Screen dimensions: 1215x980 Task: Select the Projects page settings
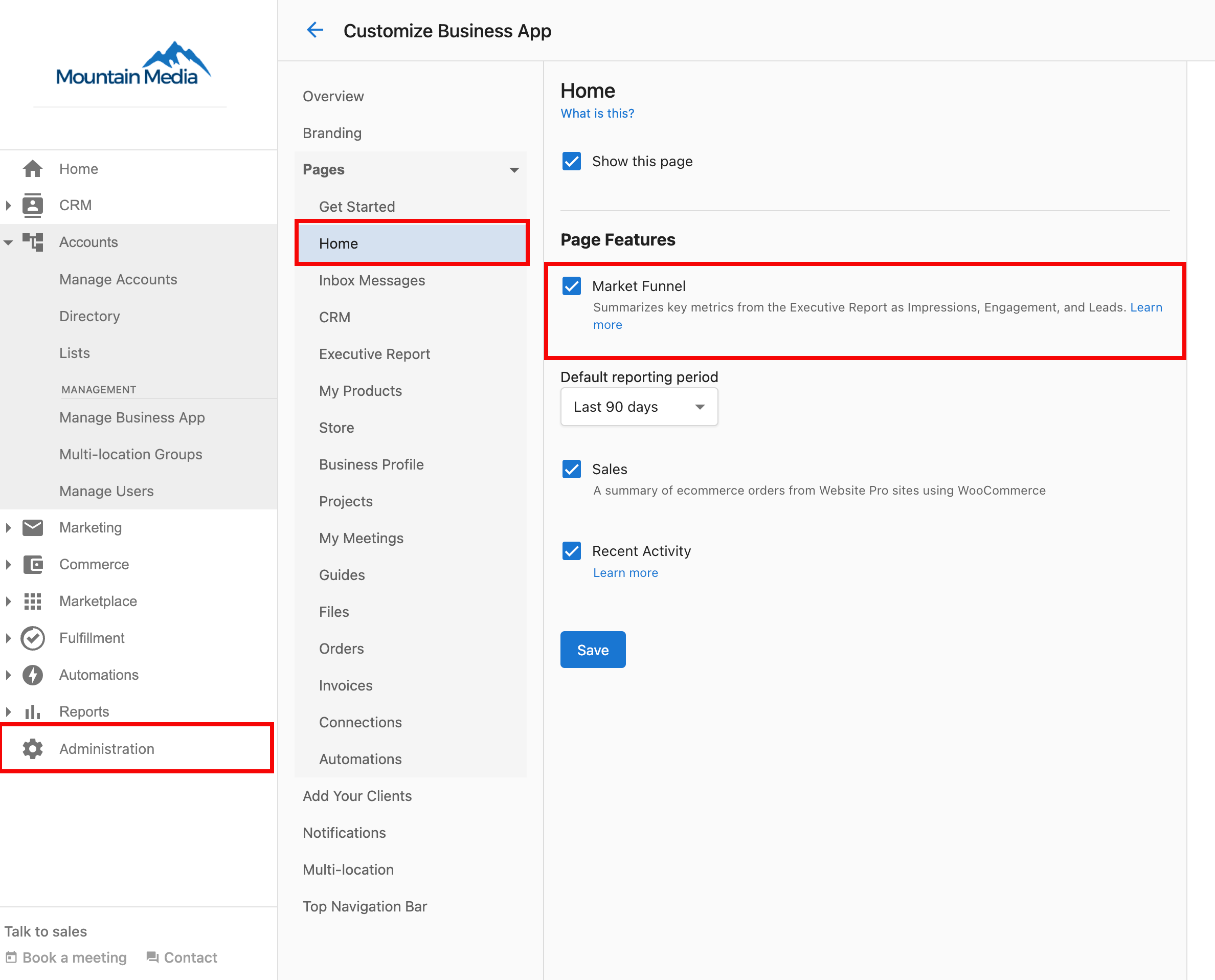click(x=345, y=501)
